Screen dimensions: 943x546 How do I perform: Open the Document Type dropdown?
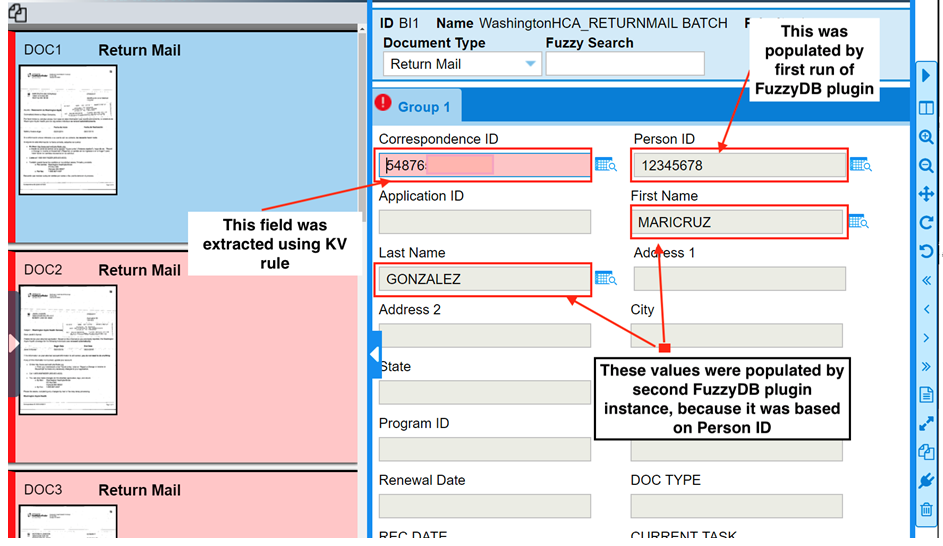pos(530,64)
